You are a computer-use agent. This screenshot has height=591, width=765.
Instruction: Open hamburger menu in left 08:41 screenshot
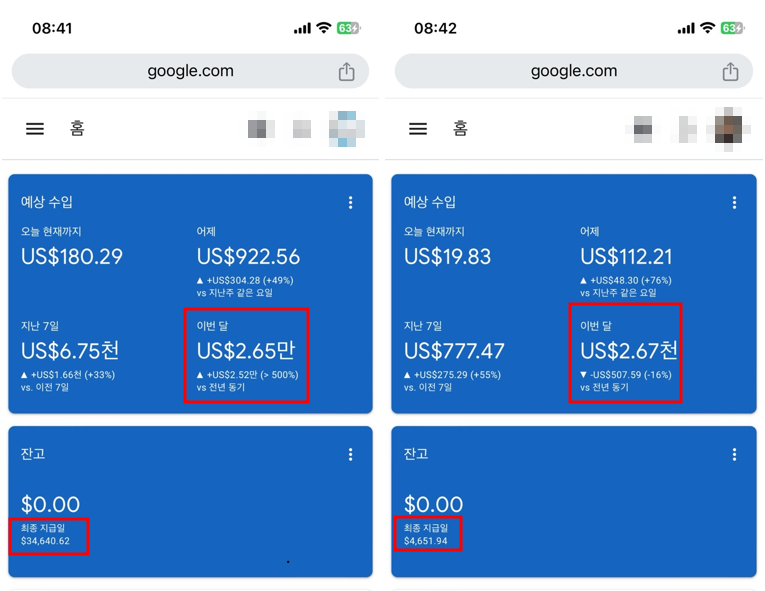tap(35, 129)
